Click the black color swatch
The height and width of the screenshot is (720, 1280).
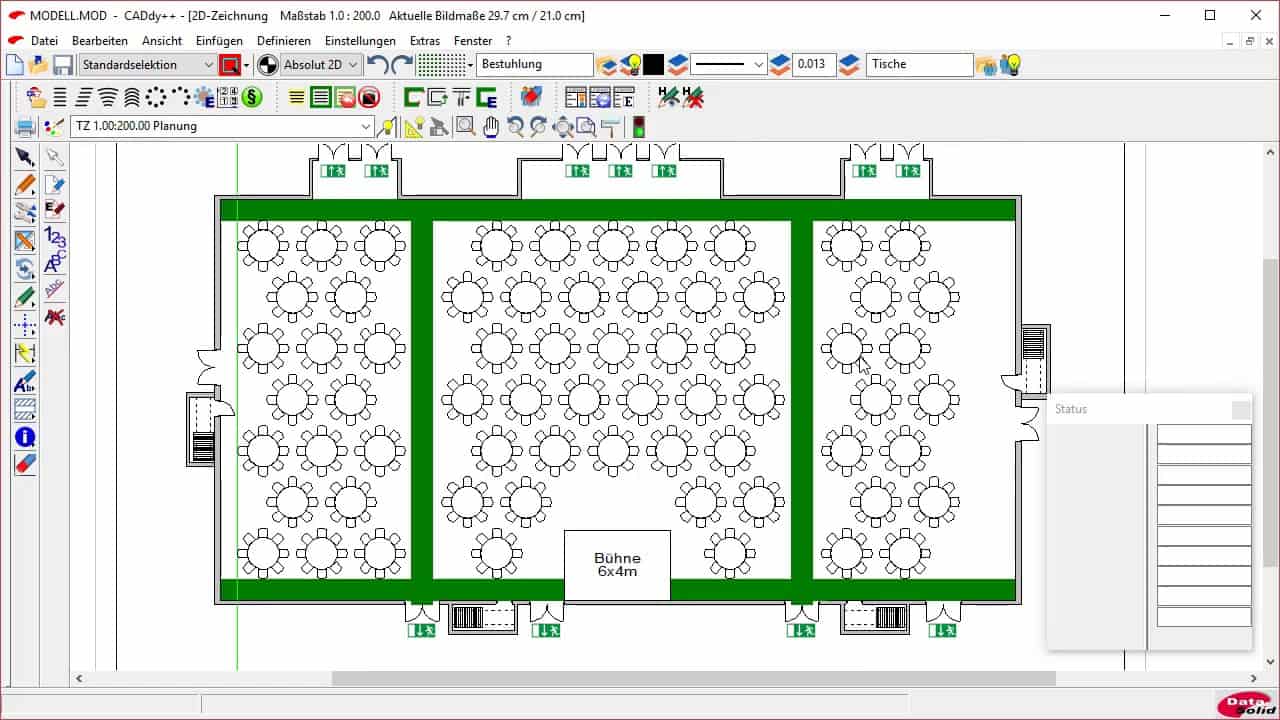653,65
